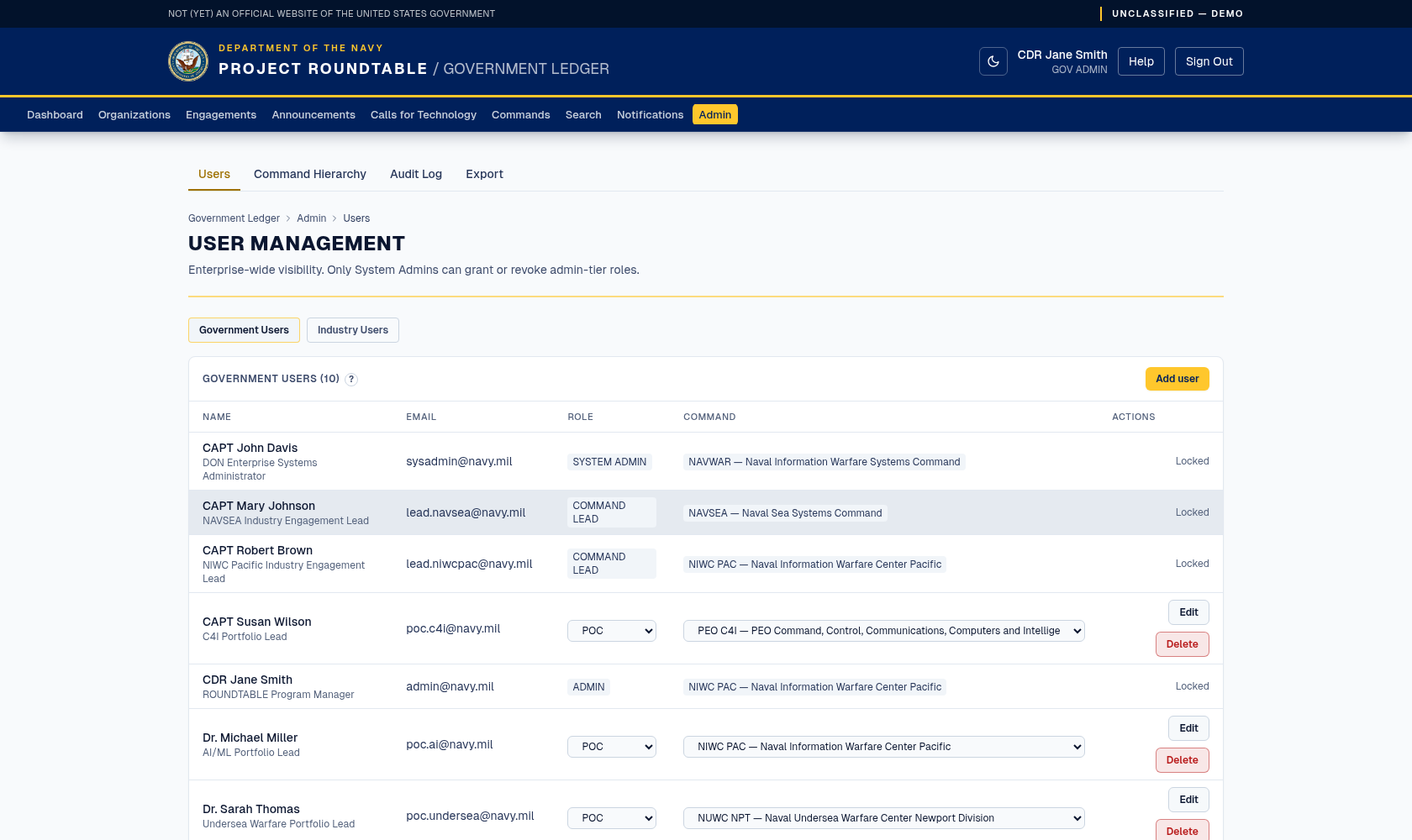
Task: Click the Government Ledger breadcrumb link
Action: [234, 218]
